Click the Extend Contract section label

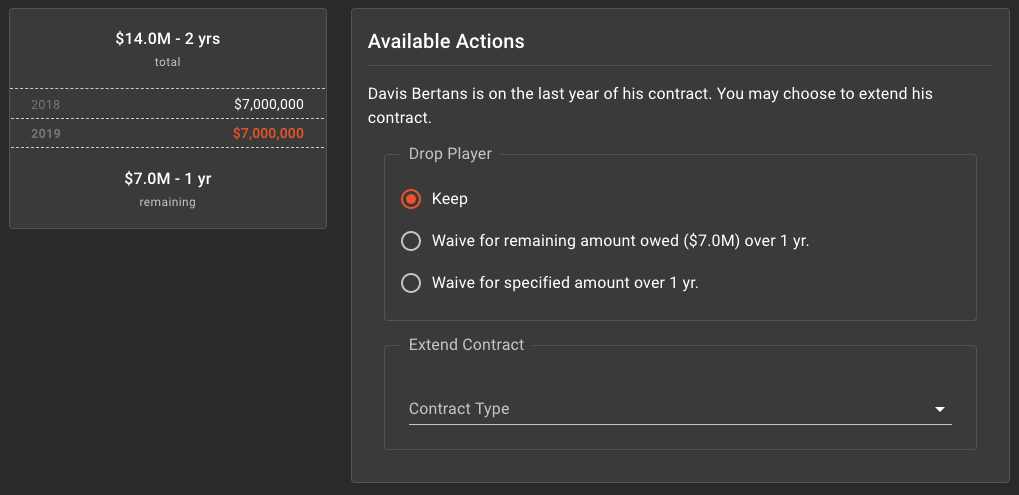466,345
